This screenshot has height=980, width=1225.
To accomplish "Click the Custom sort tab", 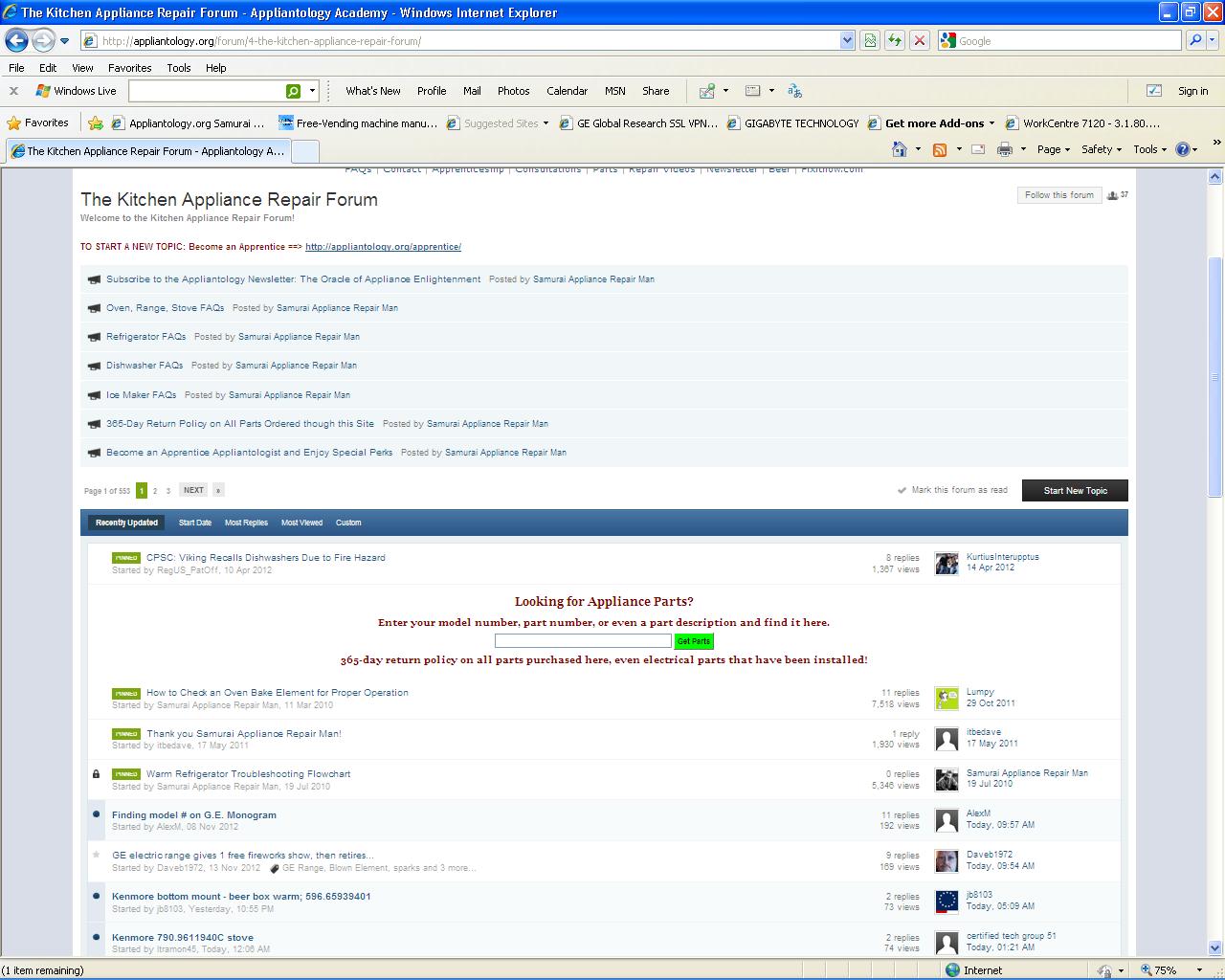I will point(348,523).
